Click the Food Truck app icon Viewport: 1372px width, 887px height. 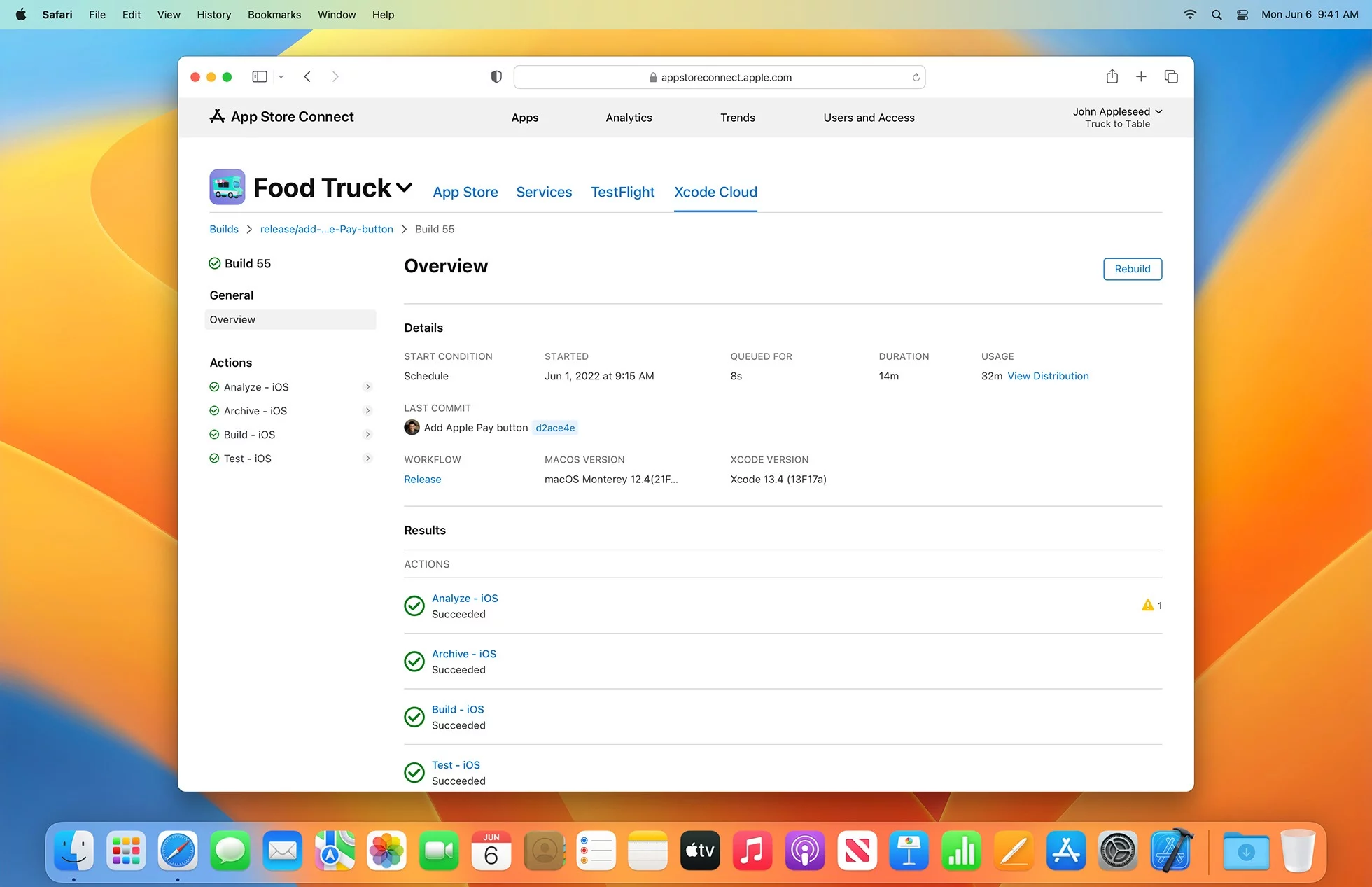[x=227, y=187]
